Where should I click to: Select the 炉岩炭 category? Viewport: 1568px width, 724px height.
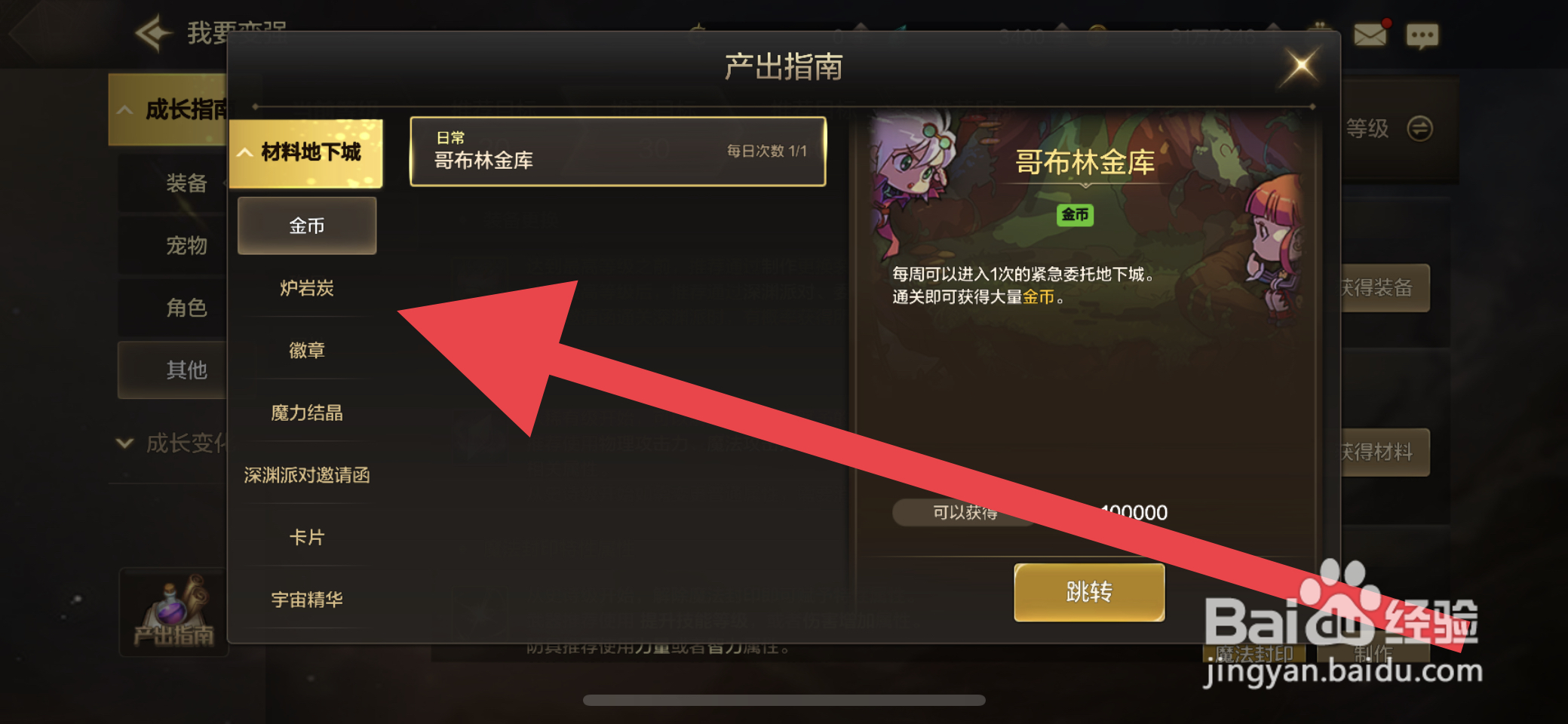pos(307,288)
